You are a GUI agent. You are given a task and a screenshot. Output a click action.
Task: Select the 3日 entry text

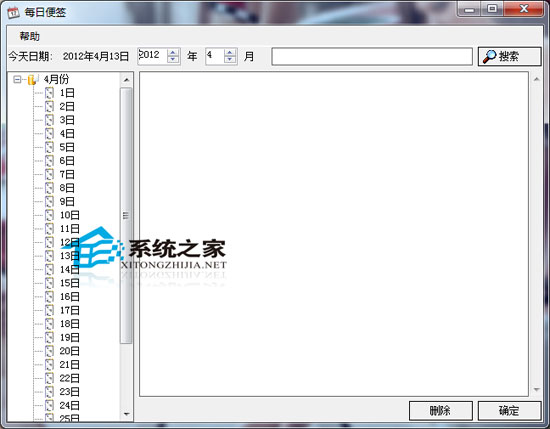click(x=67, y=120)
